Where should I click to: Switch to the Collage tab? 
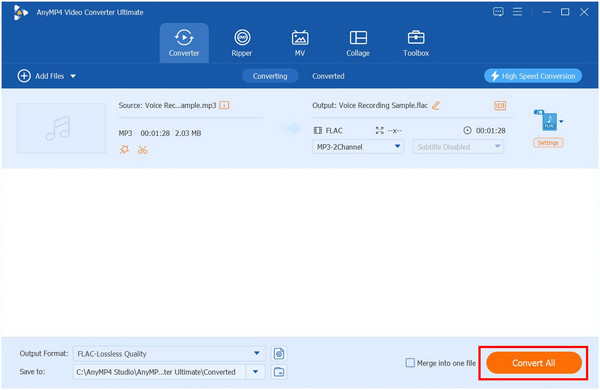pos(358,43)
